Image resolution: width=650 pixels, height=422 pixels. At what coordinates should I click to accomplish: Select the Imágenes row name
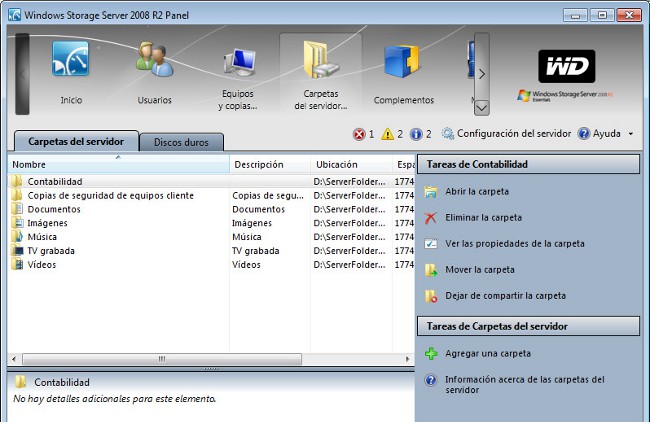click(47, 223)
